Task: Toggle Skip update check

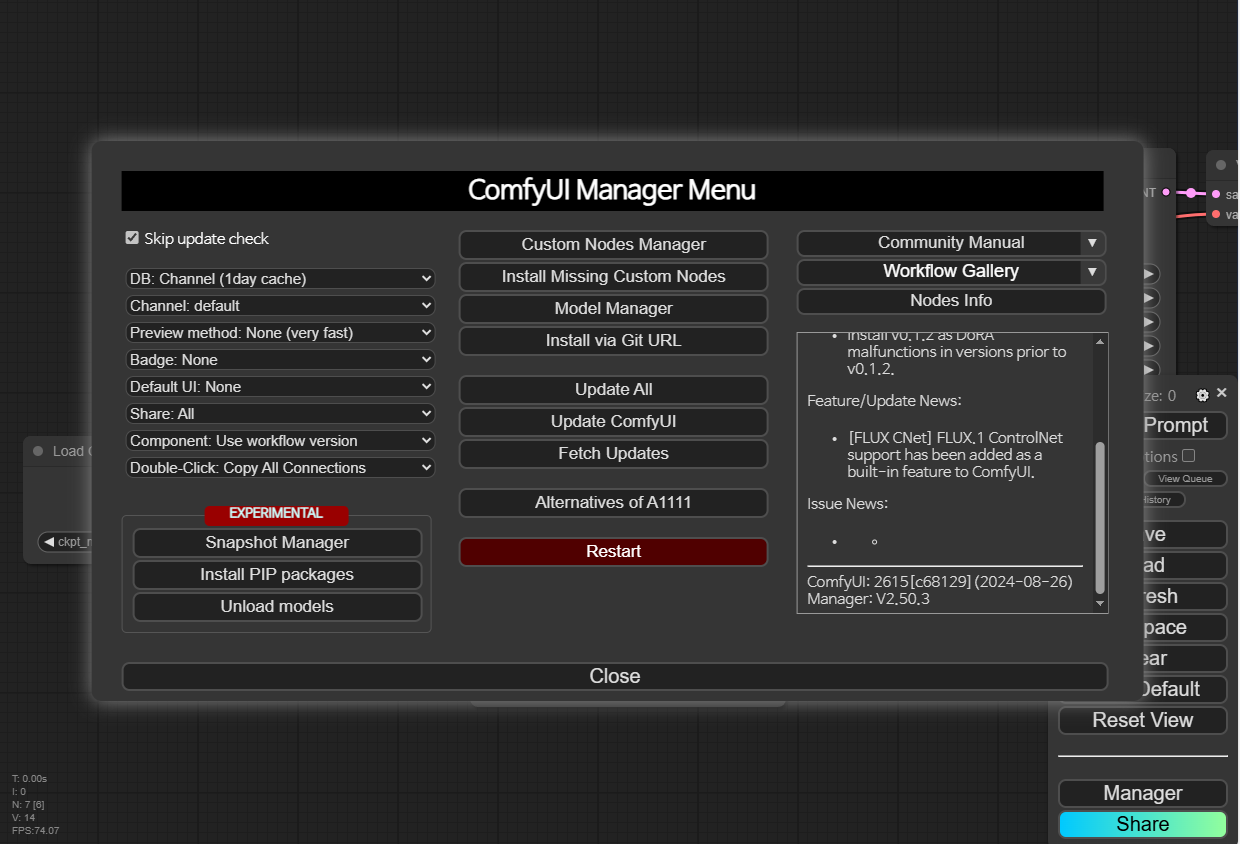Action: (132, 238)
